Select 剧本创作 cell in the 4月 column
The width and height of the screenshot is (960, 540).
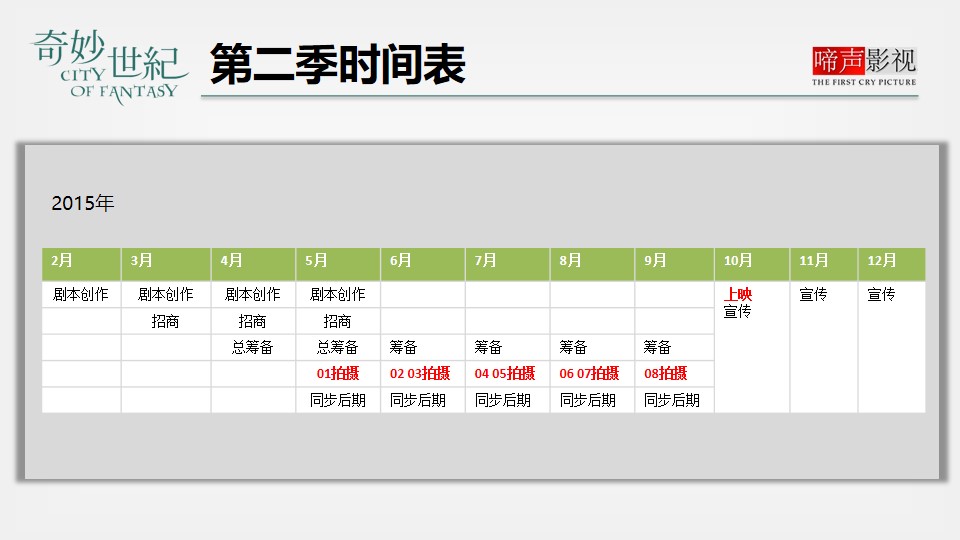[x=253, y=294]
